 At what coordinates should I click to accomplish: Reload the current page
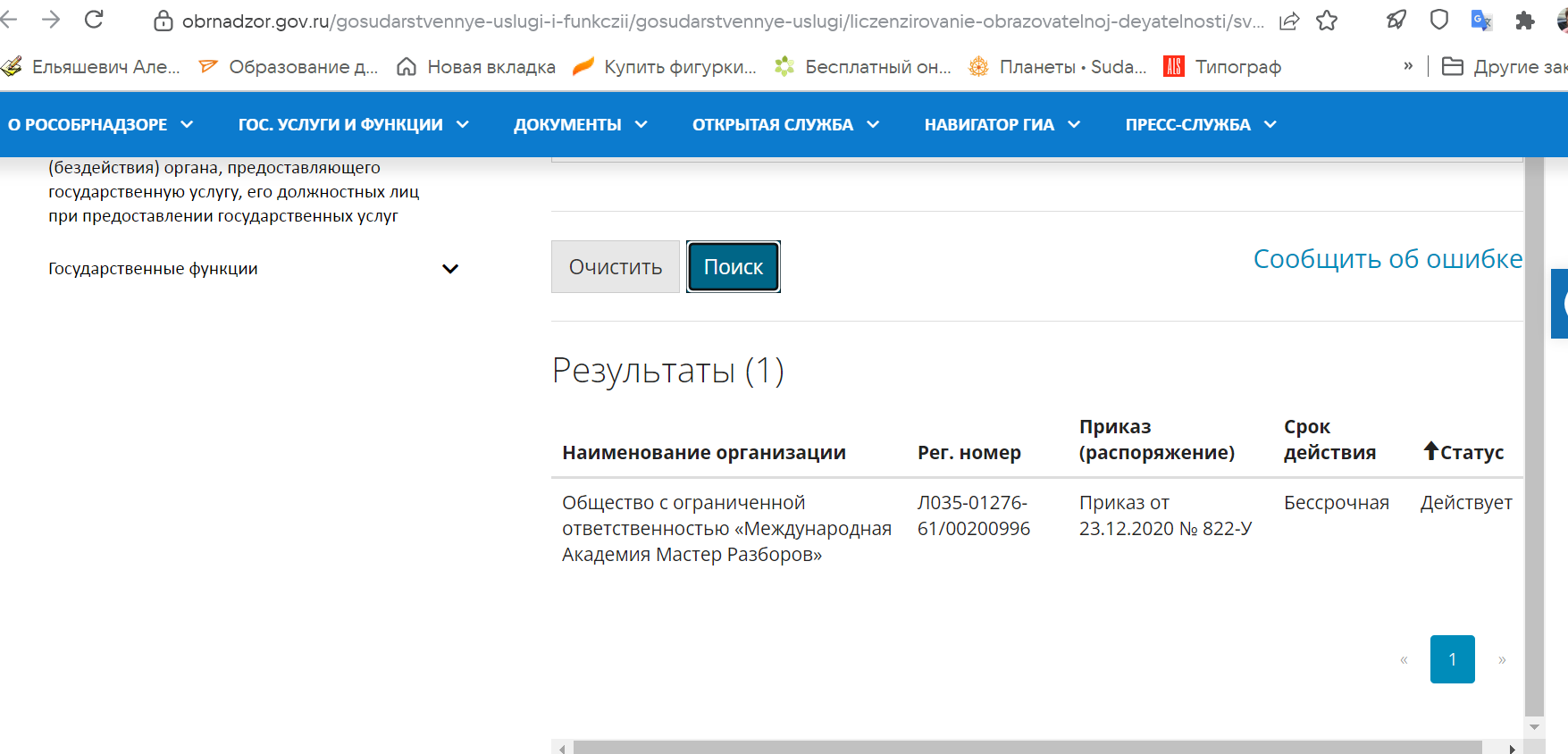94,20
